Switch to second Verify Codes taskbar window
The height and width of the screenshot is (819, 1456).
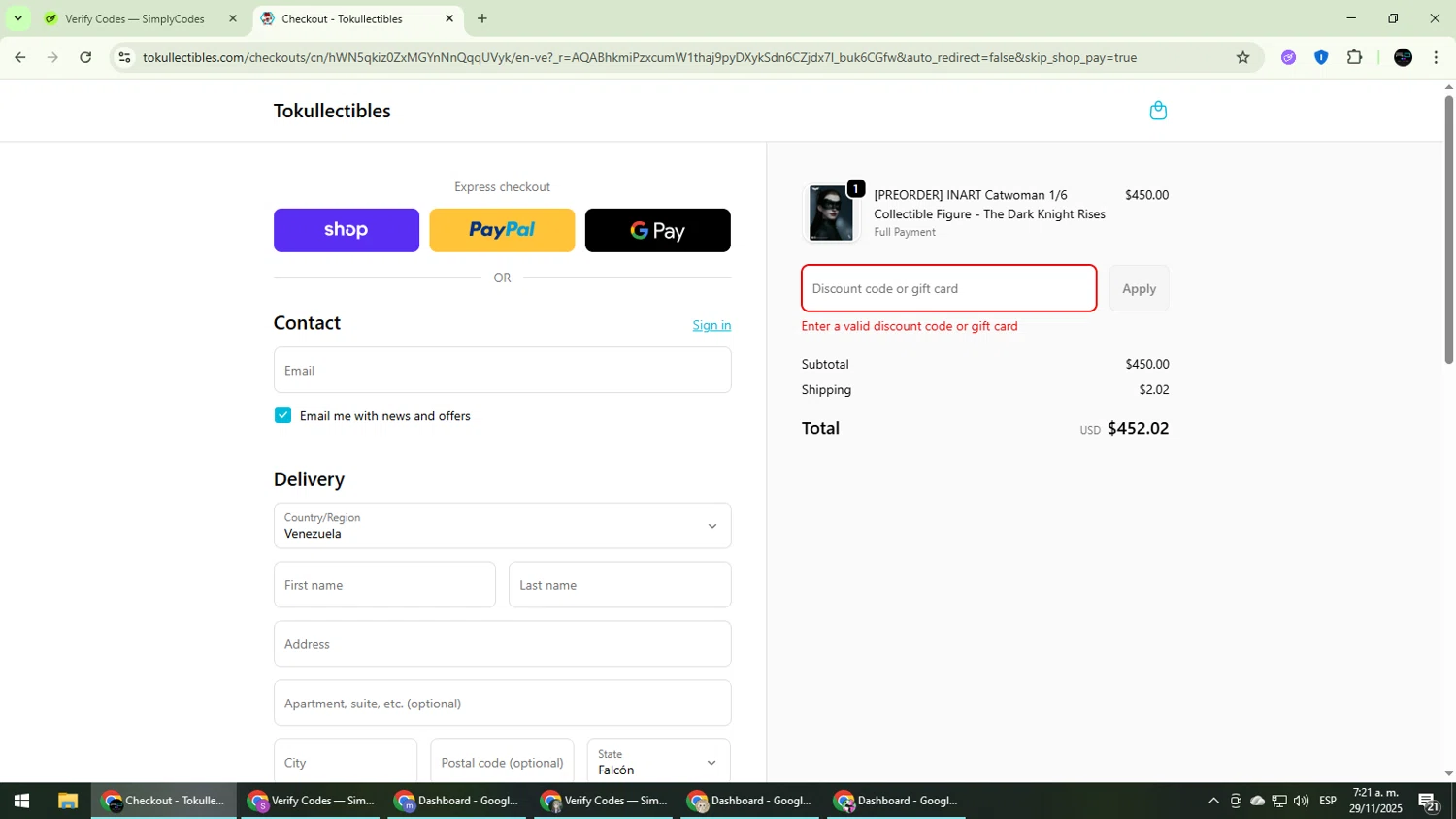click(604, 801)
